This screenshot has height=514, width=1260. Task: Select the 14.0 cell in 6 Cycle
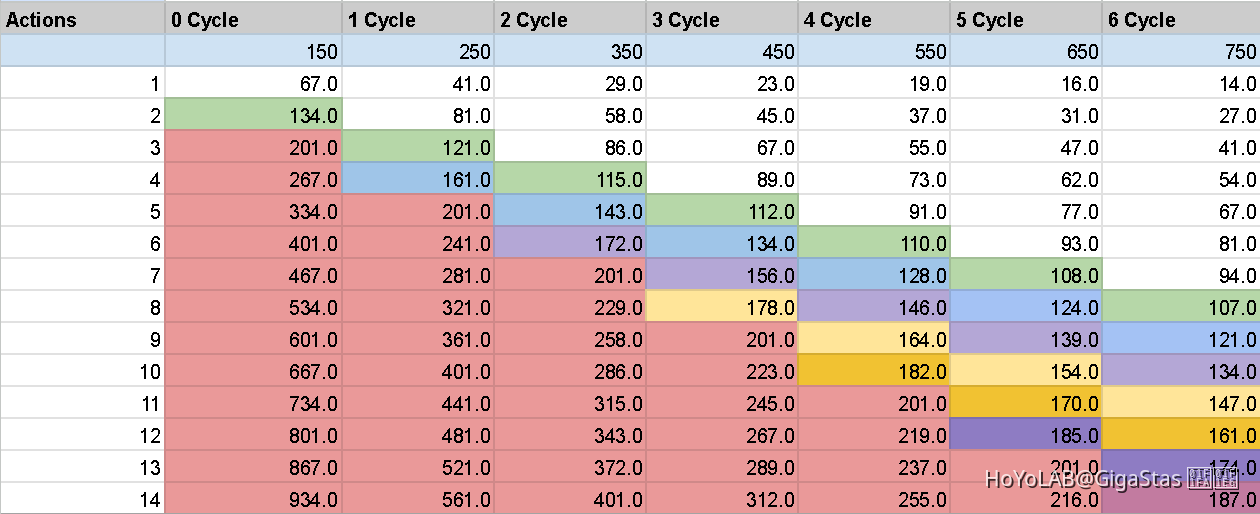coord(1180,84)
